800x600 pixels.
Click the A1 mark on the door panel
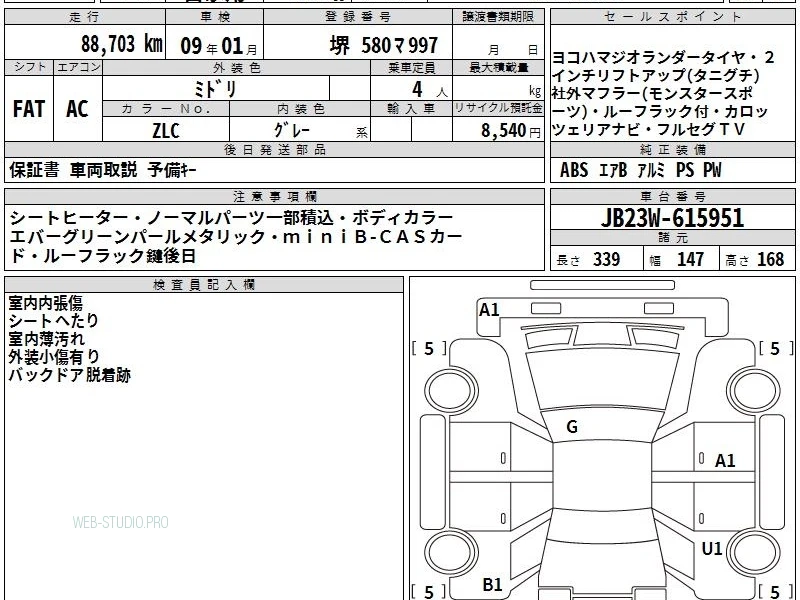click(x=725, y=461)
